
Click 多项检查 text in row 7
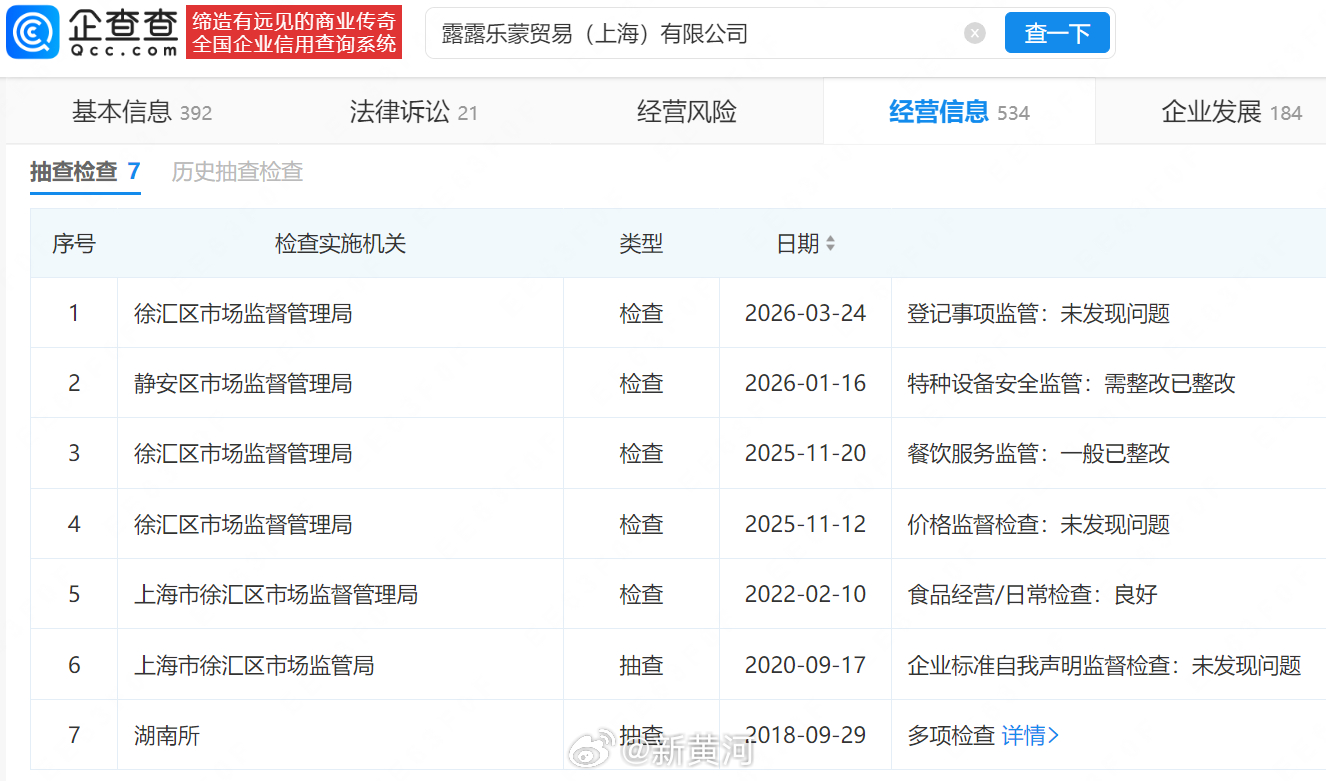[951, 736]
